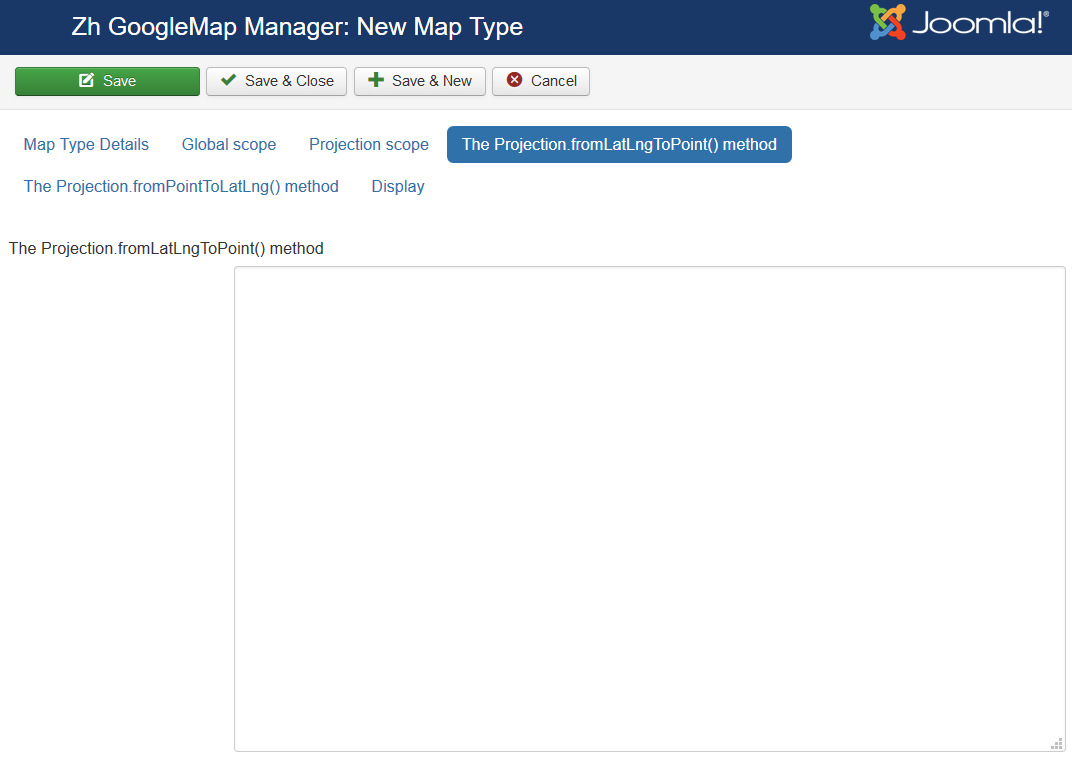
Task: Select the active Projection.fromLatLngToPoint() method tab
Action: tap(619, 144)
